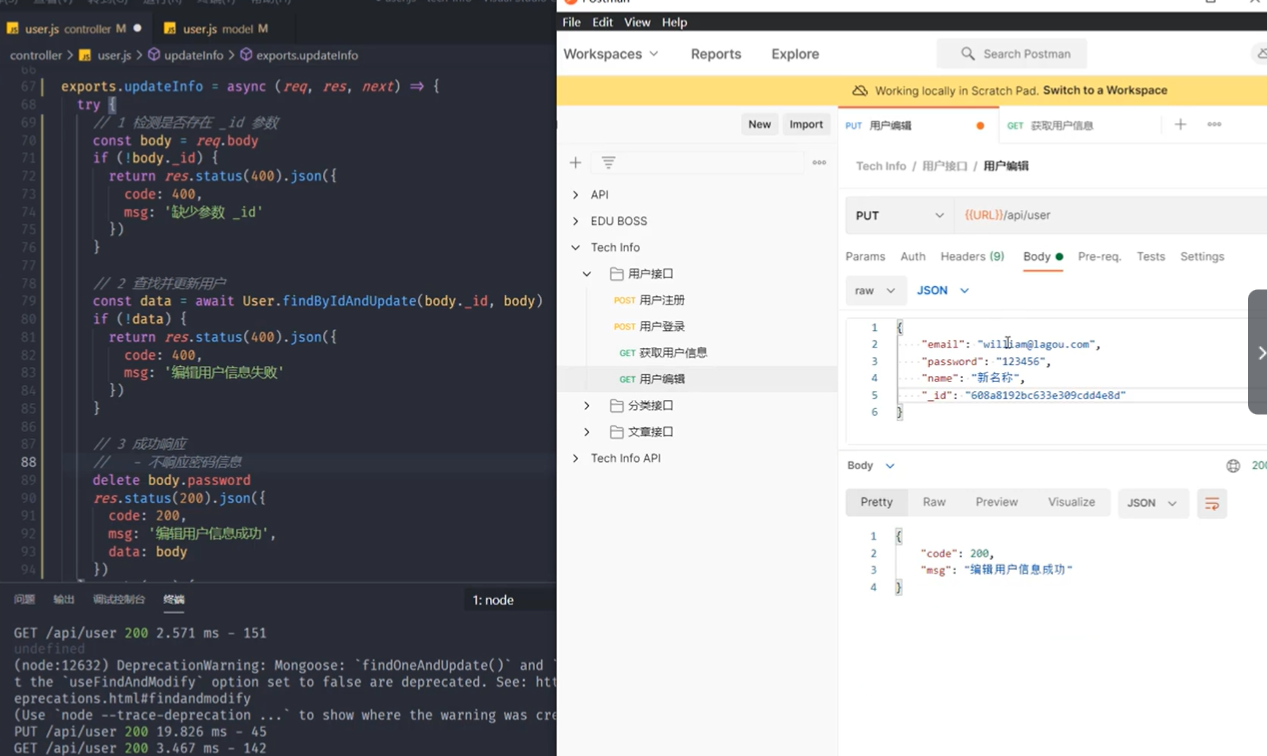Click the controller breadcrumb folder
This screenshot has width=1267, height=756.
click(36, 55)
